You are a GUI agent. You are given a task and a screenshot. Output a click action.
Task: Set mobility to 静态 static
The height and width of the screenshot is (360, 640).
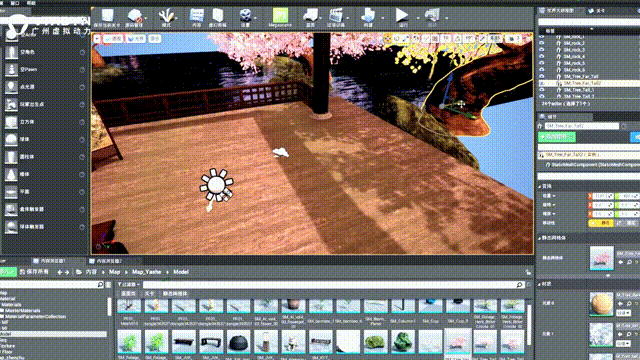(x=601, y=223)
